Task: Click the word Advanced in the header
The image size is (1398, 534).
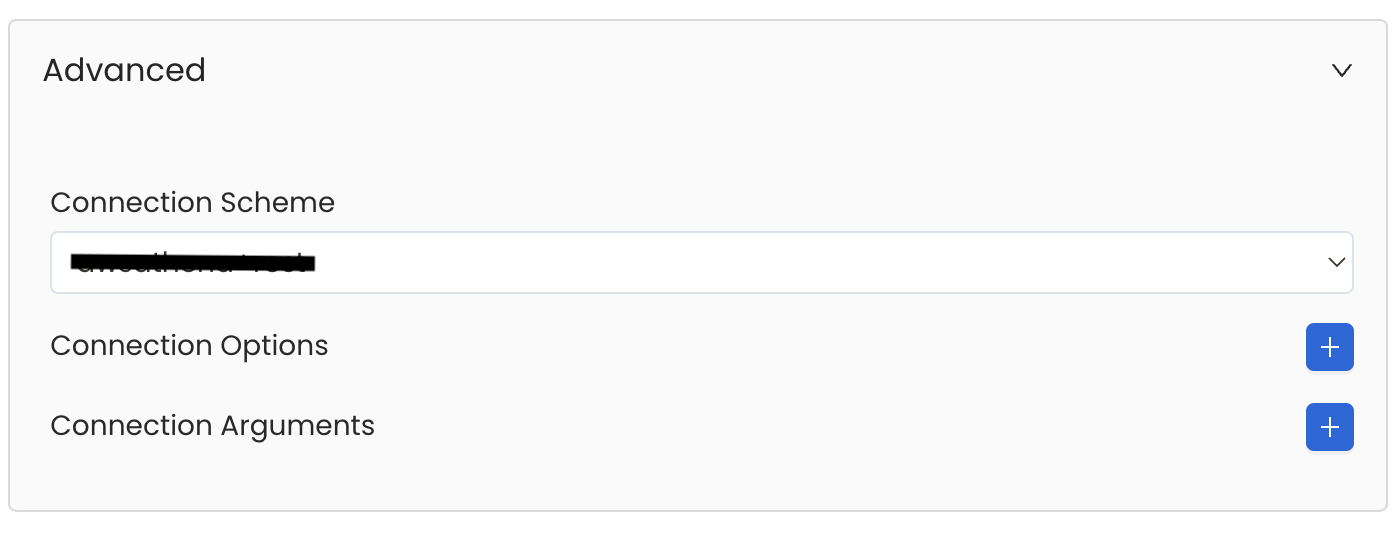Action: point(124,70)
